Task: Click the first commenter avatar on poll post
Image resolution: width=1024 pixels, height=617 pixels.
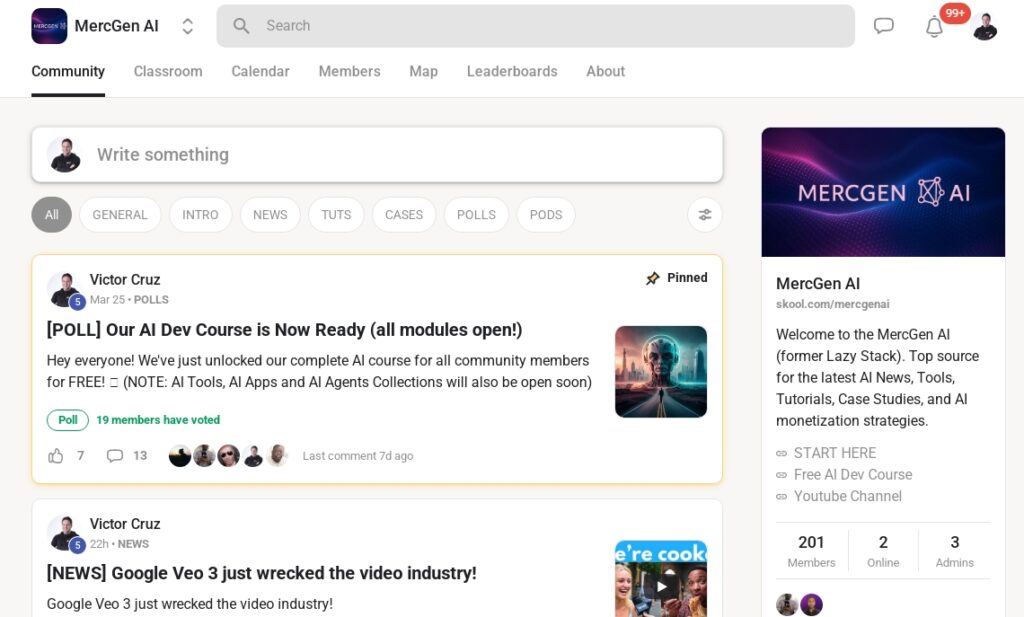Action: (180, 456)
